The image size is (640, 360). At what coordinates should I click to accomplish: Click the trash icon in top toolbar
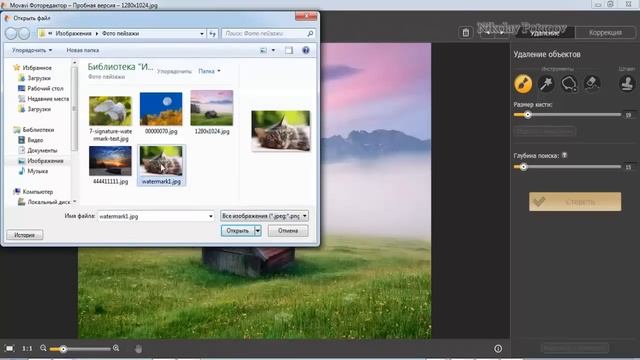click(x=466, y=33)
